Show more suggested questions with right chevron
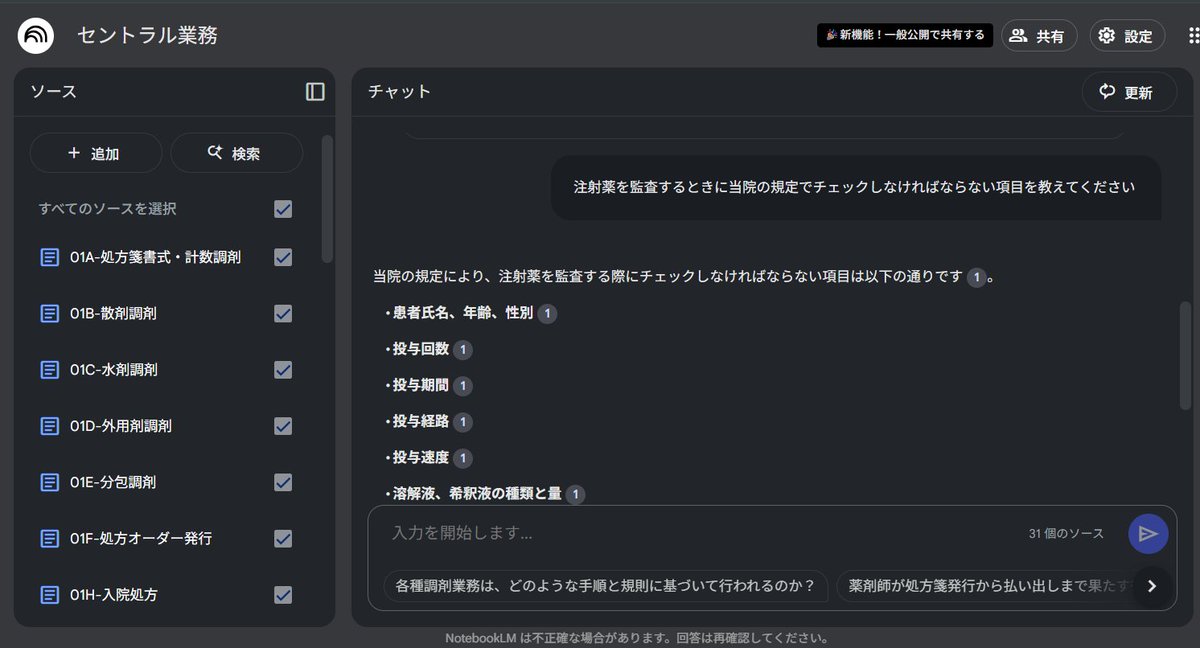This screenshot has width=1200, height=648. coord(1152,586)
